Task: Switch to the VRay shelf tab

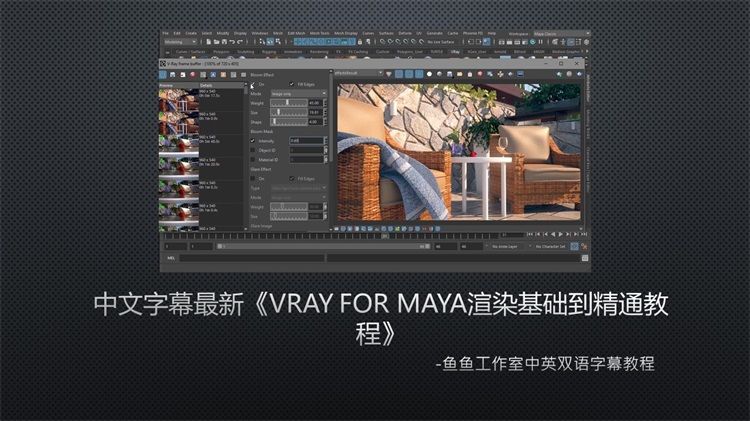Action: coord(455,52)
